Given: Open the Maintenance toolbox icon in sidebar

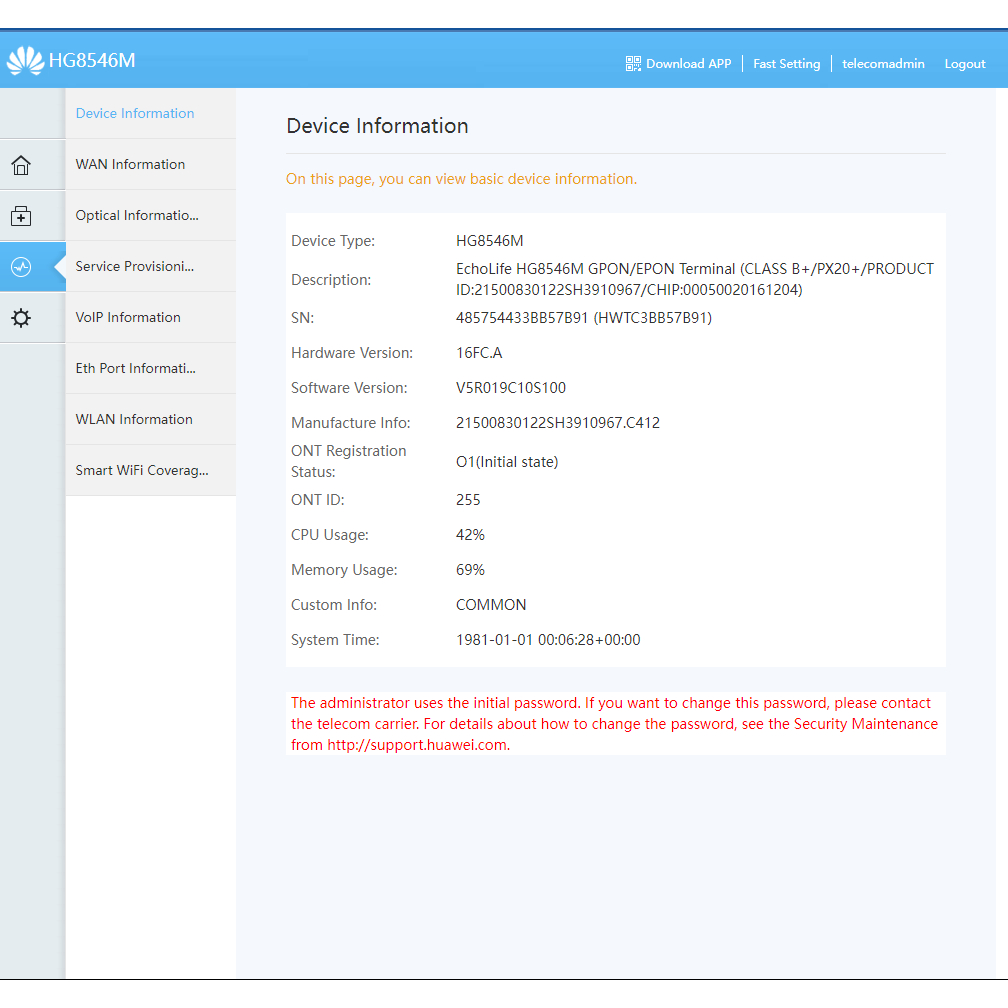Looking at the screenshot, I should (21, 216).
